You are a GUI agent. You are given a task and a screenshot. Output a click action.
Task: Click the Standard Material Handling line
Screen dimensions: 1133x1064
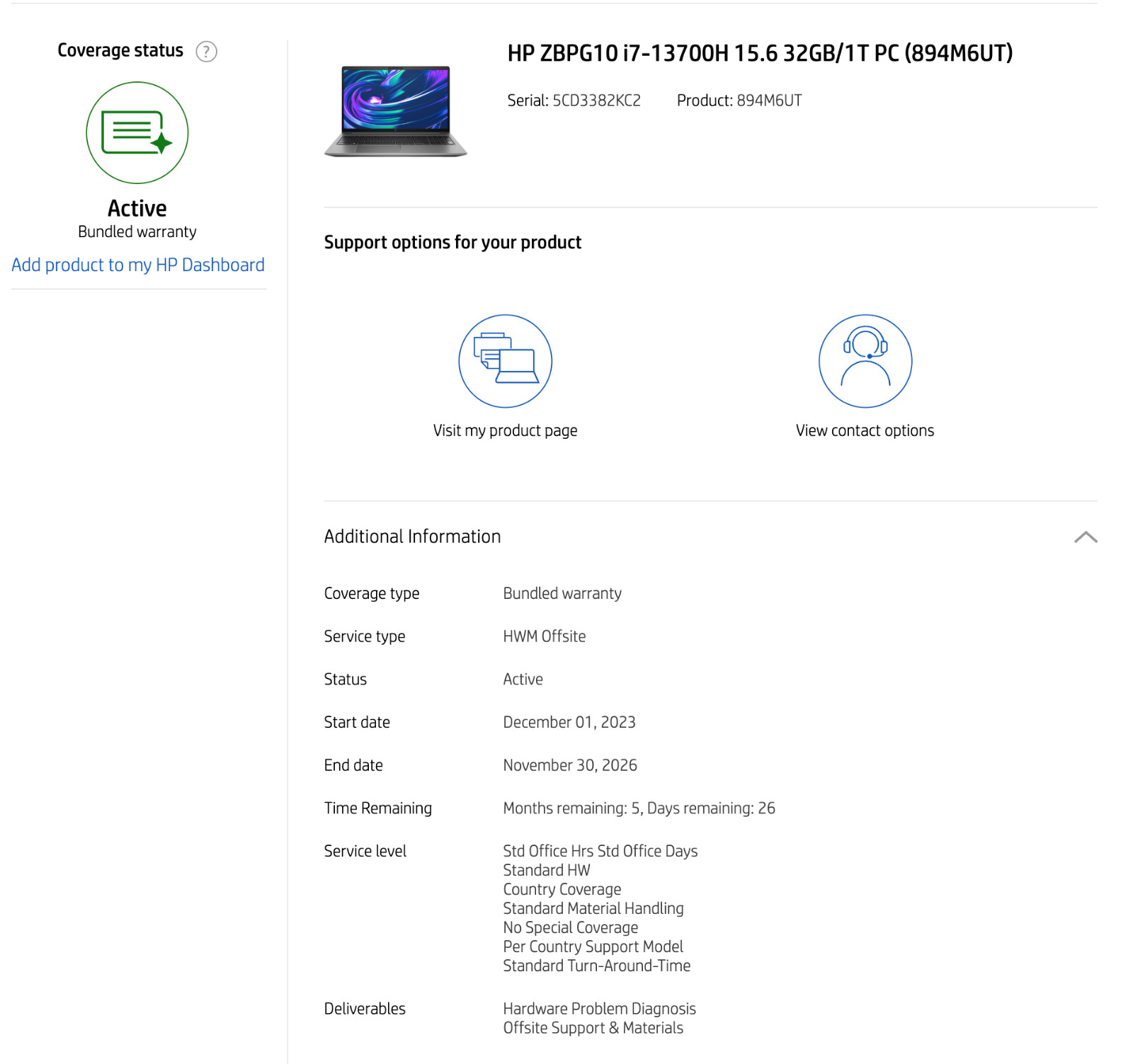coord(593,908)
